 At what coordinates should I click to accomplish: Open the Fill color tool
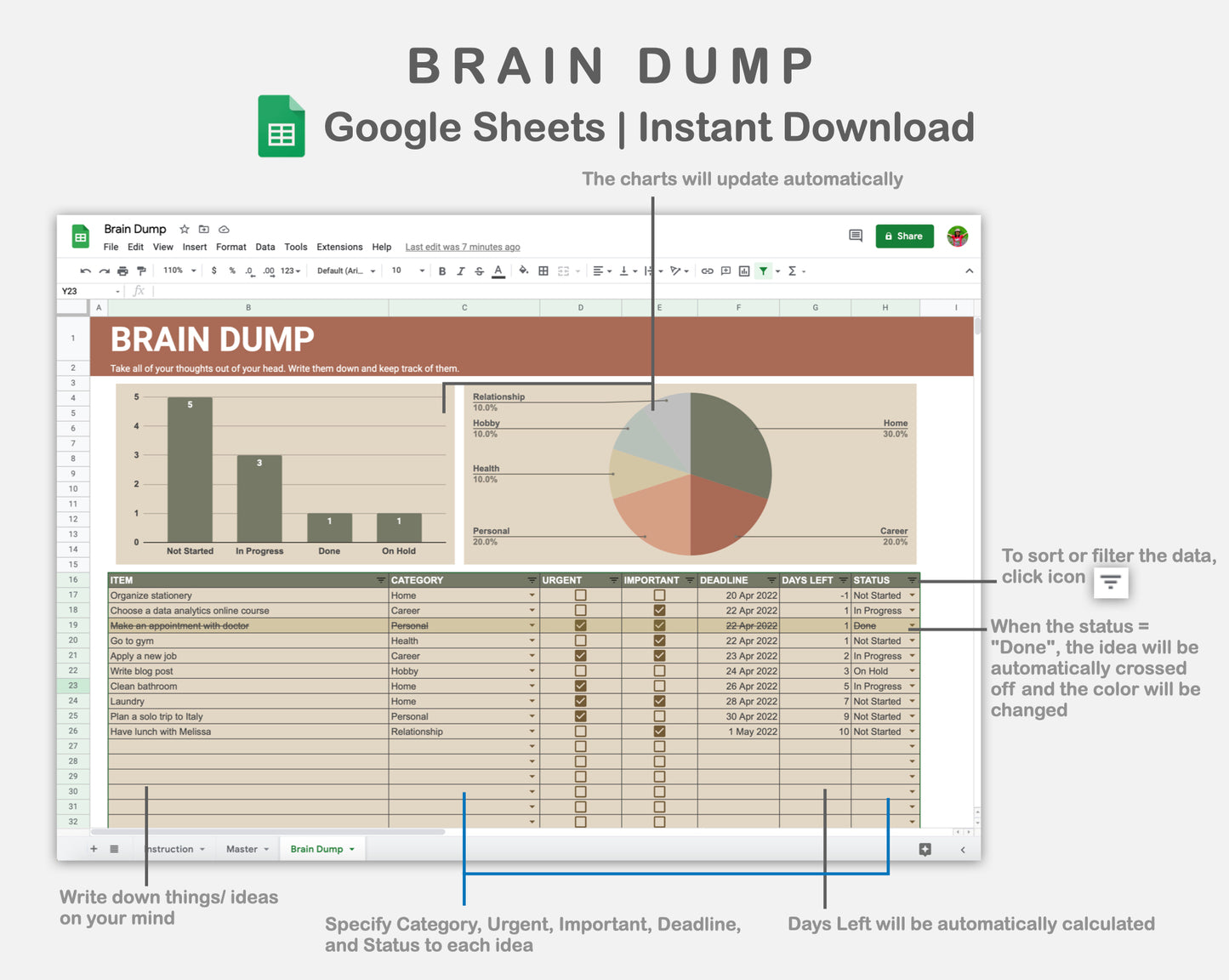tap(522, 271)
